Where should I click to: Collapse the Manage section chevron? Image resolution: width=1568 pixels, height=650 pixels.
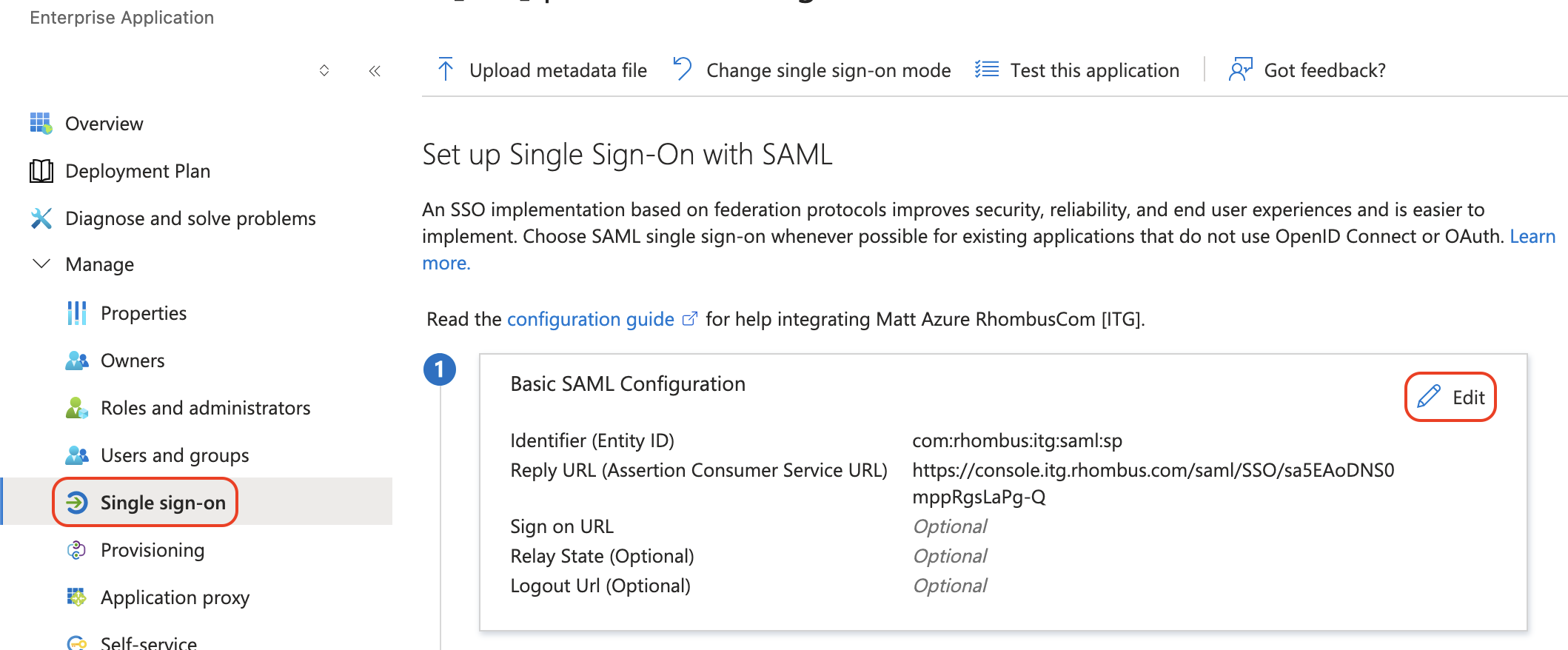[x=41, y=264]
